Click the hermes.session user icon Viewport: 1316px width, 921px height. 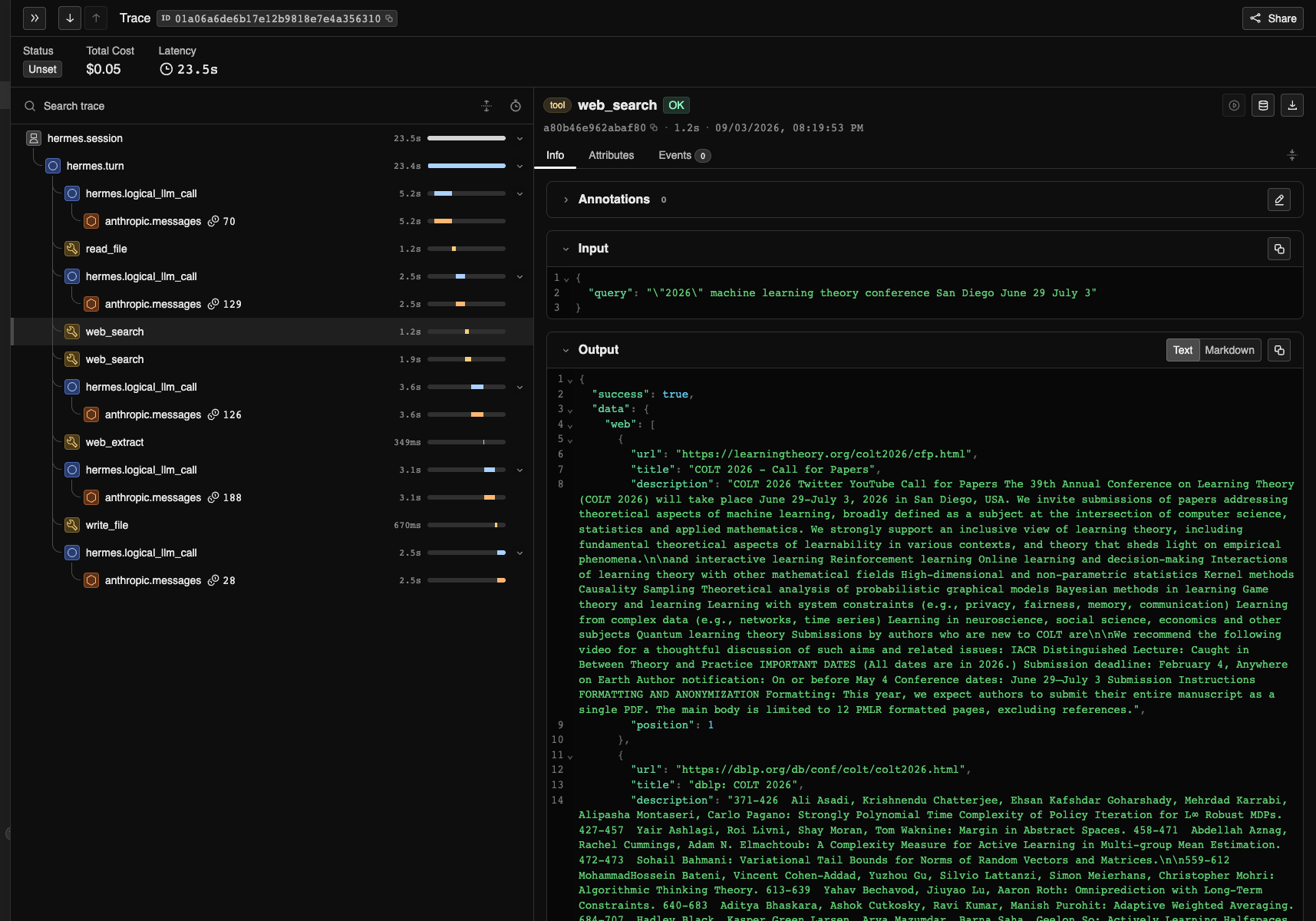tap(34, 138)
